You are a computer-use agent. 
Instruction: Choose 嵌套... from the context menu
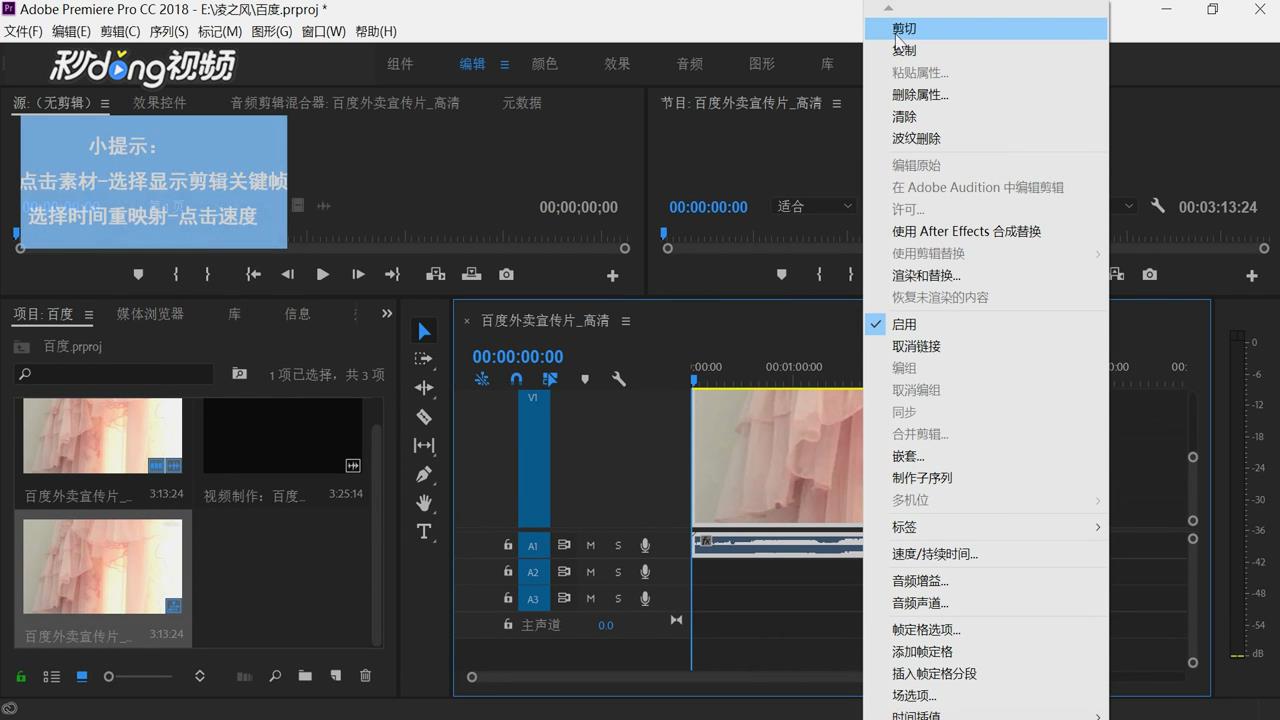(986, 456)
